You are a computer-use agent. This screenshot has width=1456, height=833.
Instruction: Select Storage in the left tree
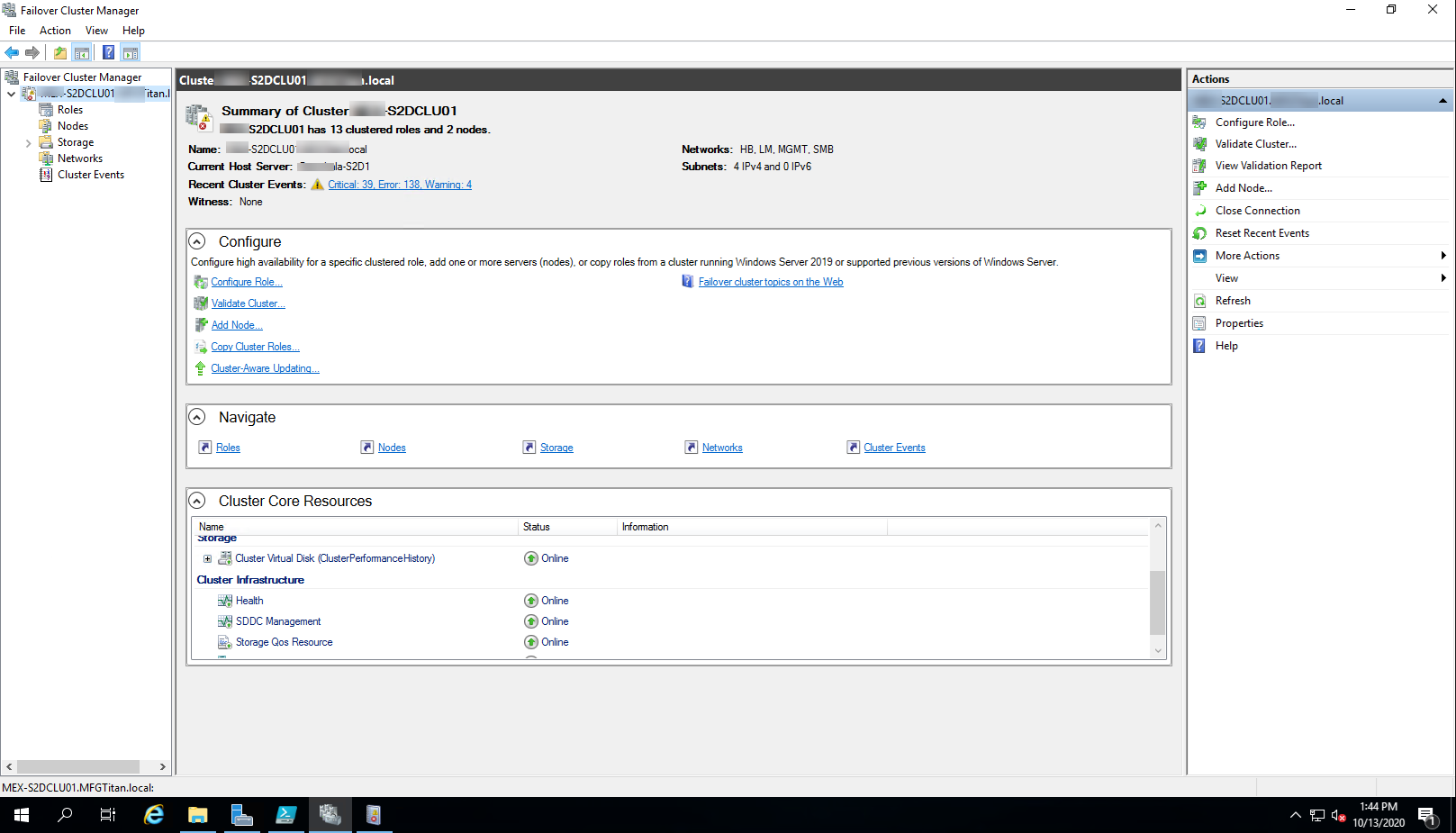(76, 142)
